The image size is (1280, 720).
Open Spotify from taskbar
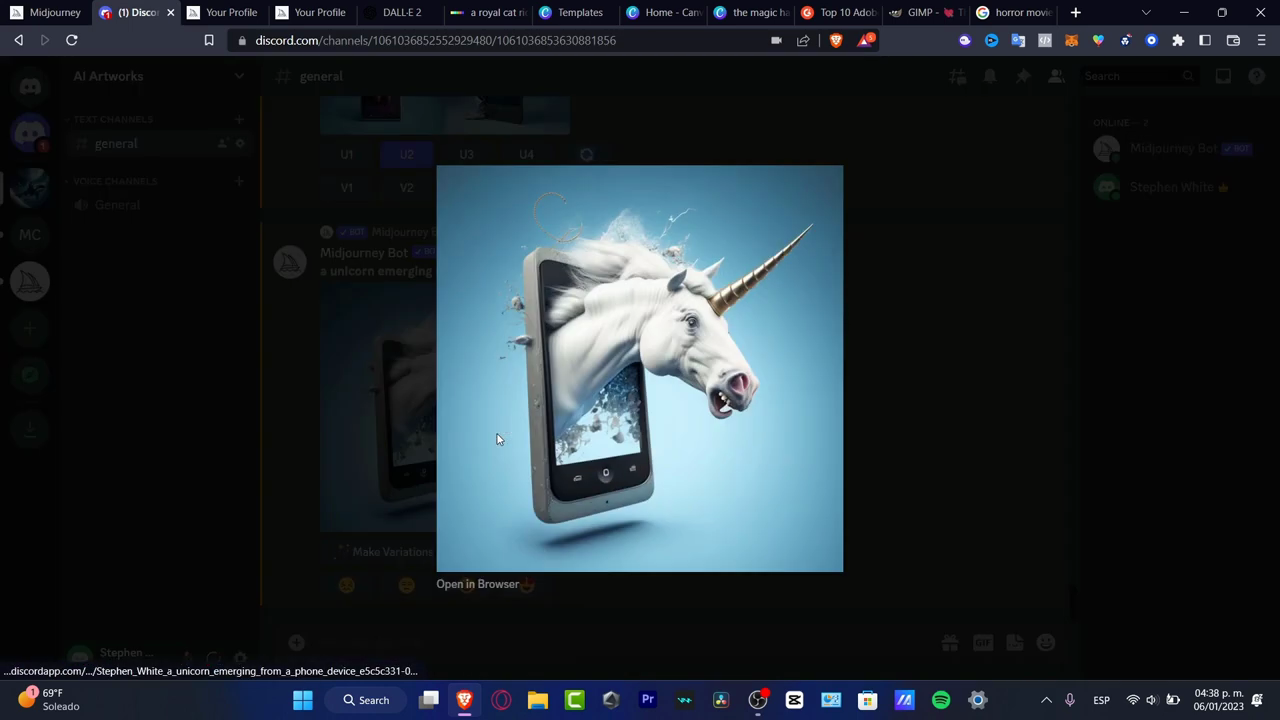(941, 700)
